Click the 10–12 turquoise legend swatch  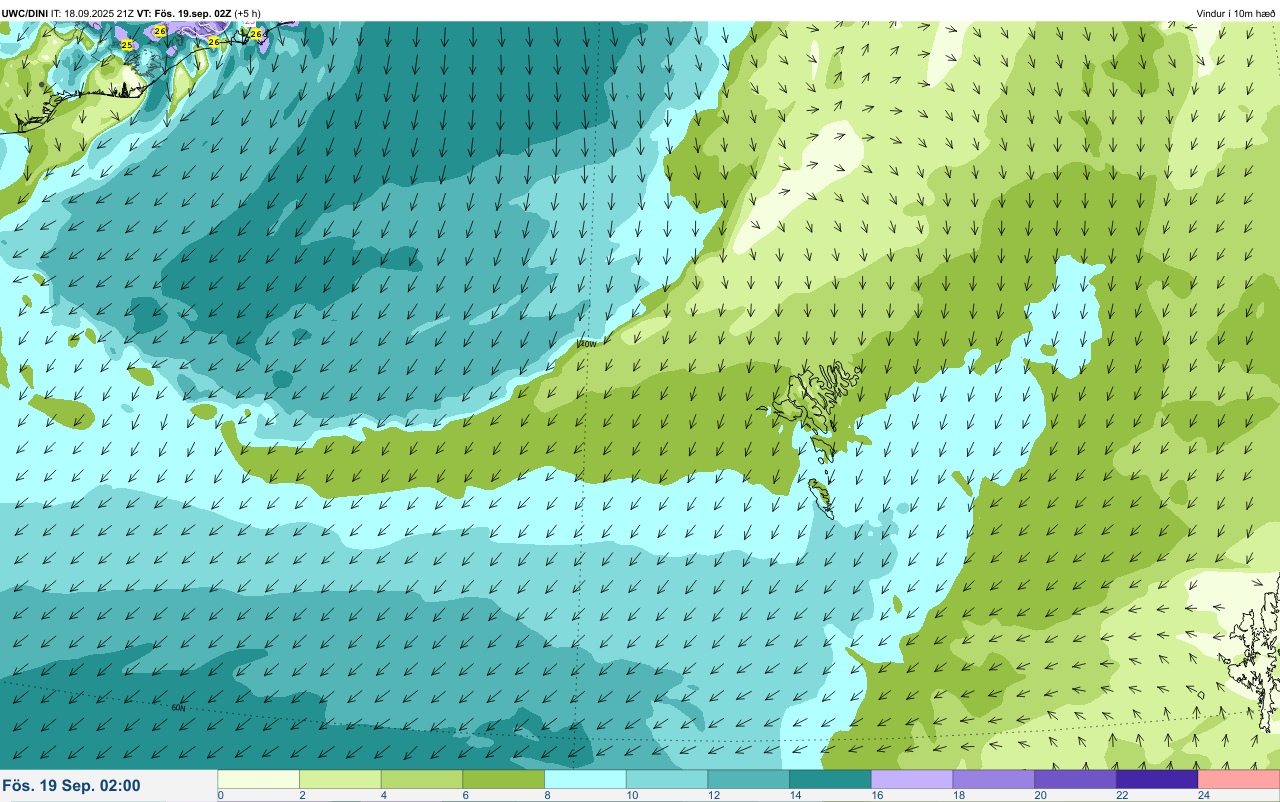[667, 779]
